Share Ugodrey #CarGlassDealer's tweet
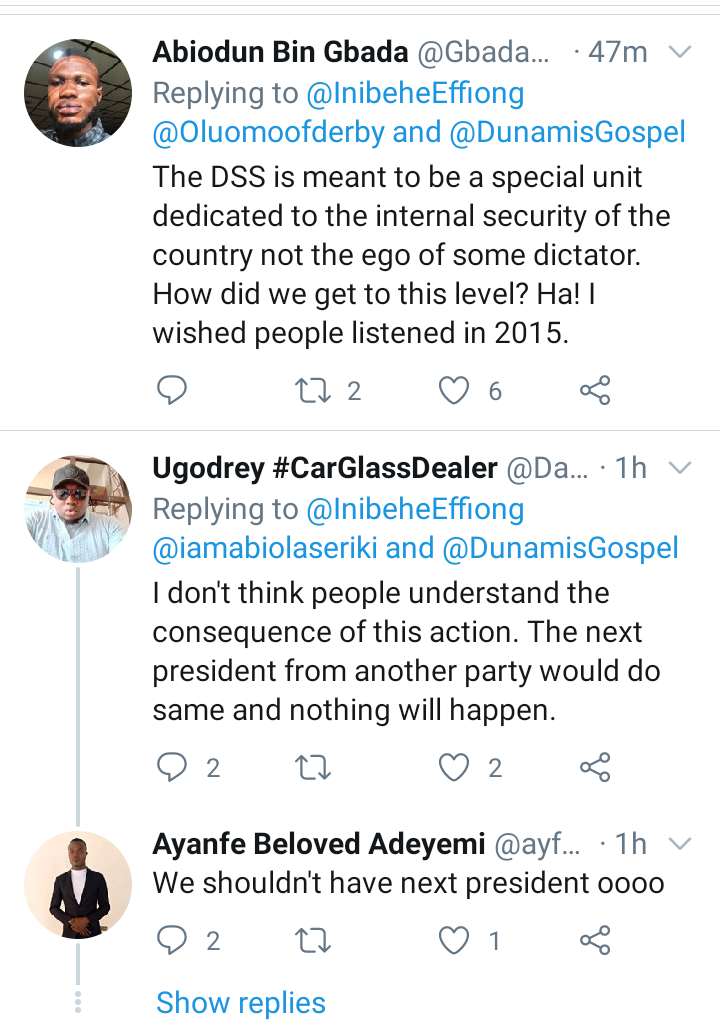 (595, 767)
